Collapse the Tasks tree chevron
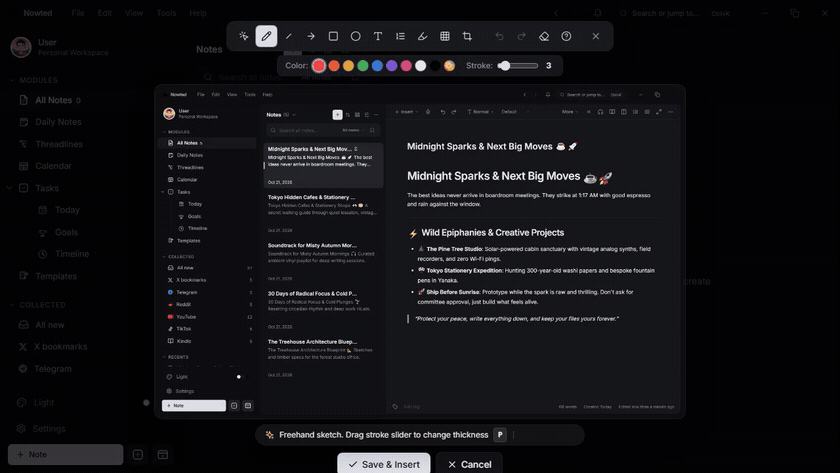 (10, 188)
